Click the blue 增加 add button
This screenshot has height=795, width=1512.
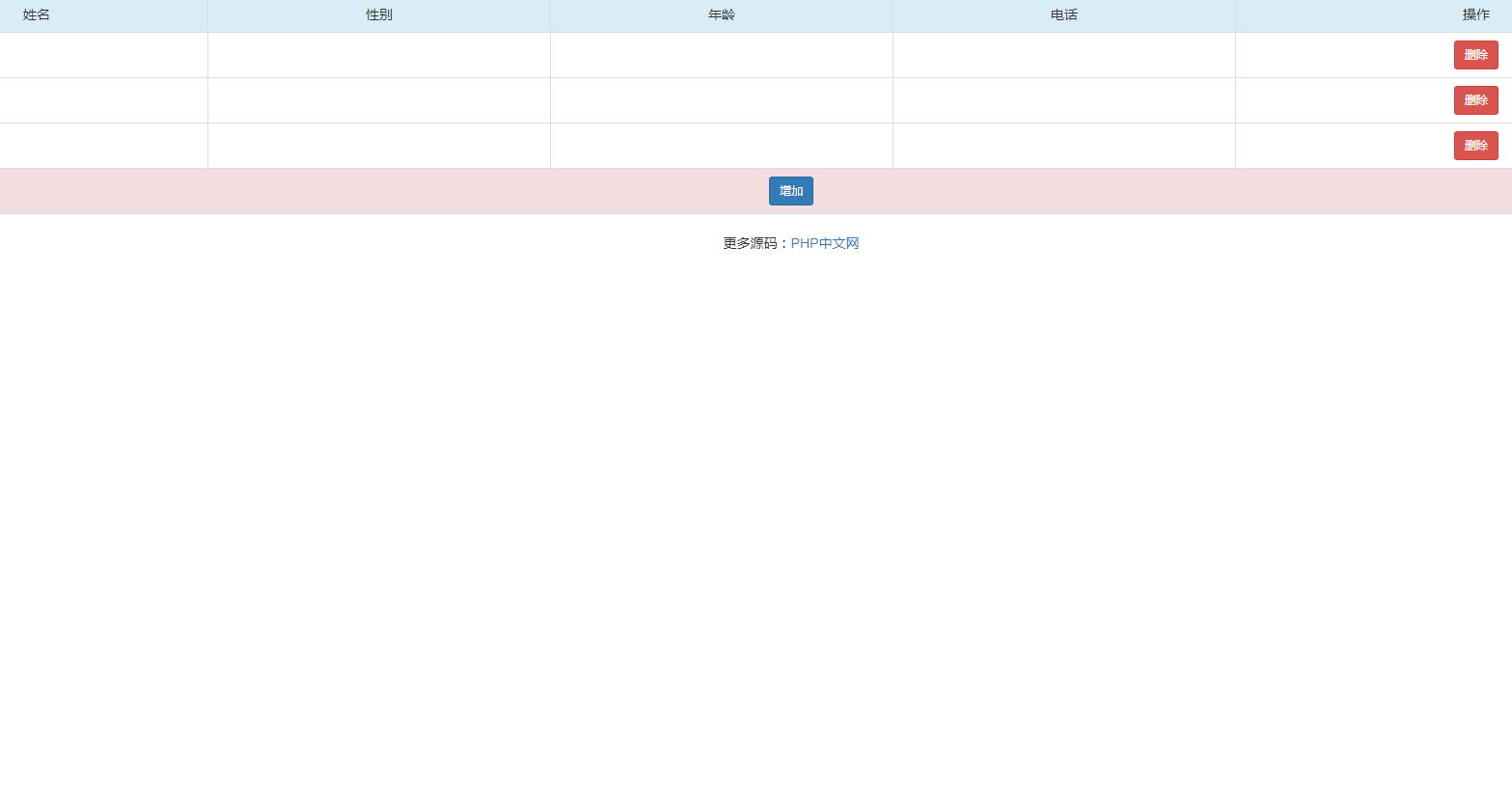(x=791, y=191)
